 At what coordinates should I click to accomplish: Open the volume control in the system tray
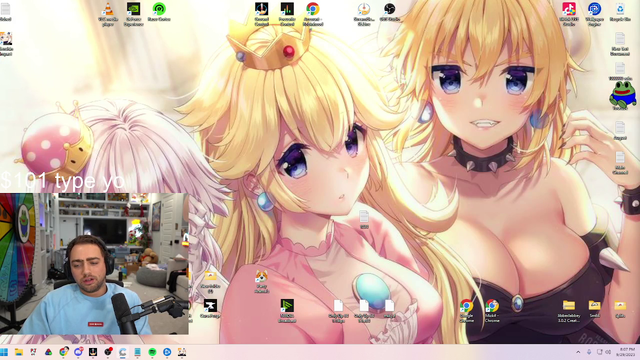608,352
